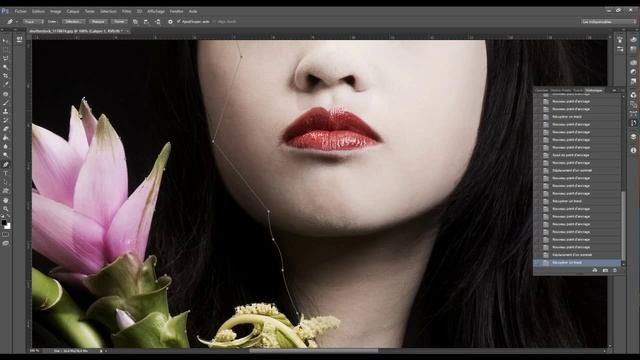Image resolution: width=640 pixels, height=360 pixels.
Task: Open the Layers panel icon in dock
Action: pos(633,137)
